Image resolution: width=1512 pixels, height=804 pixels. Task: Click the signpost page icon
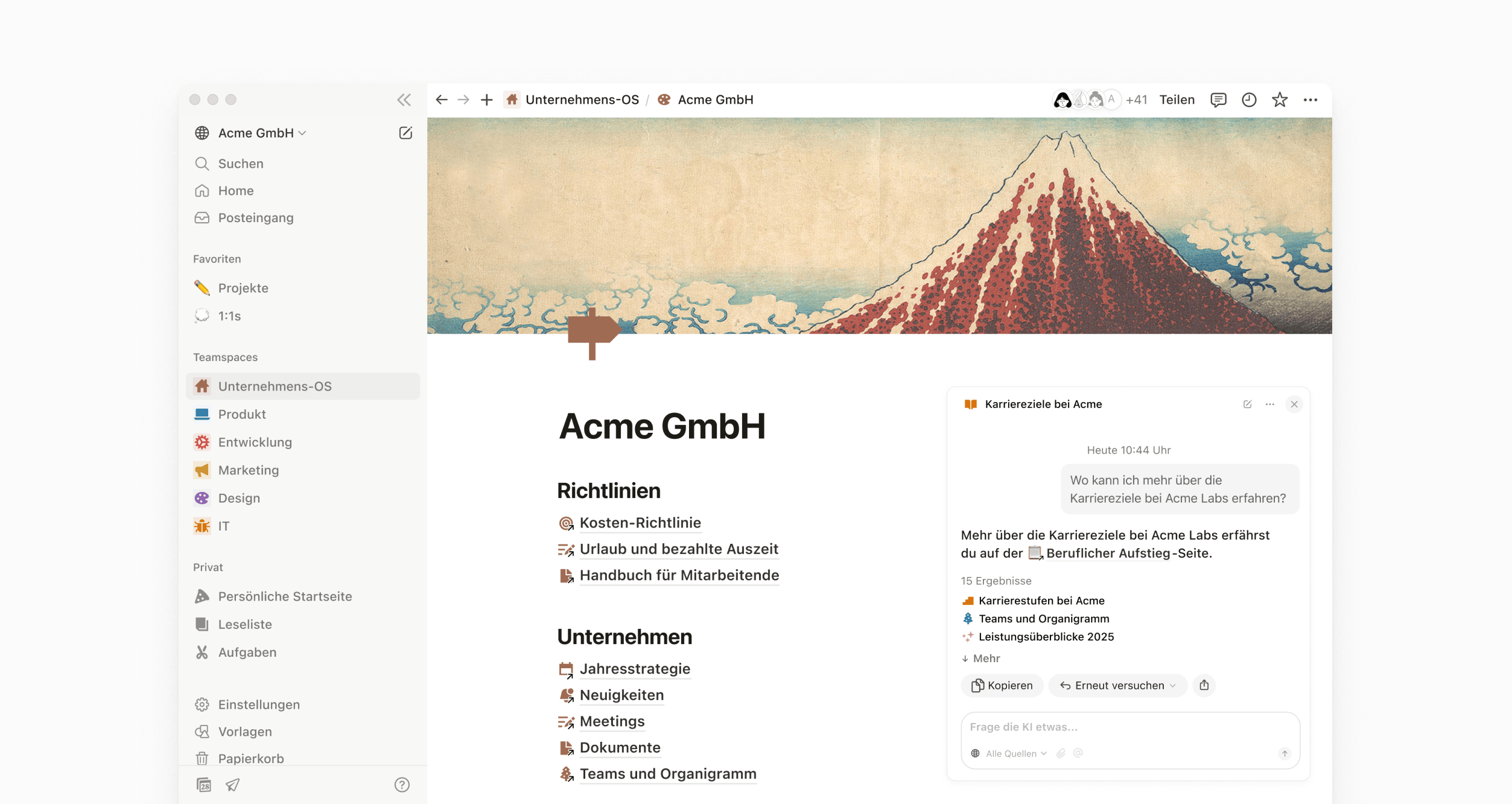click(x=594, y=333)
